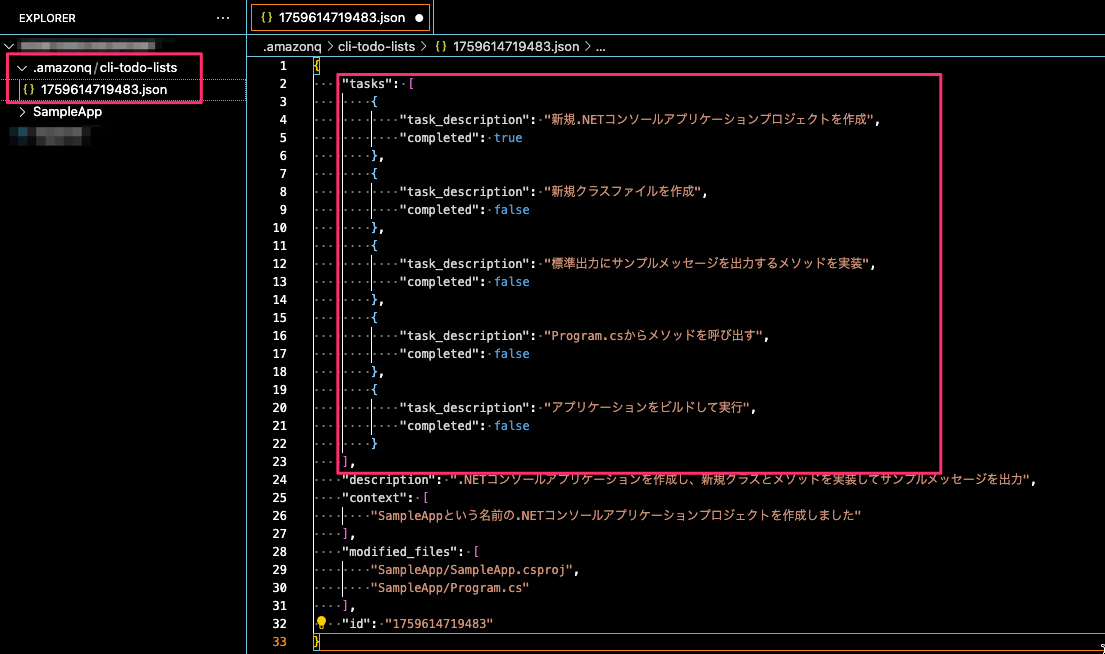
Task: Click the lightbulb code action icon
Action: [x=322, y=623]
